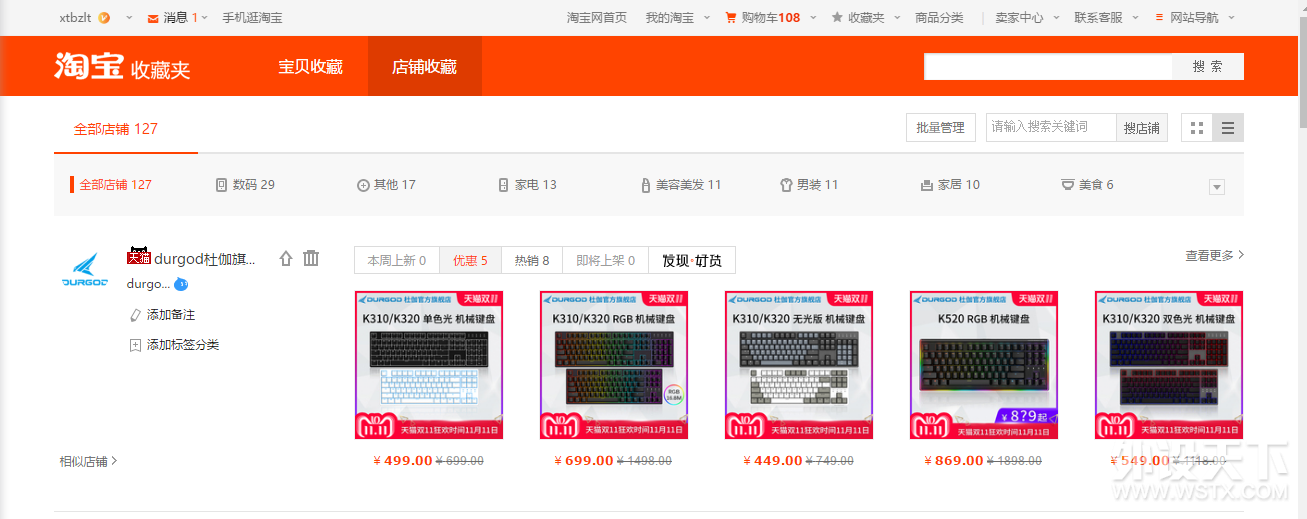This screenshot has width=1307, height=519.
Task: Pin durgod store to top arrow
Action: 286,258
